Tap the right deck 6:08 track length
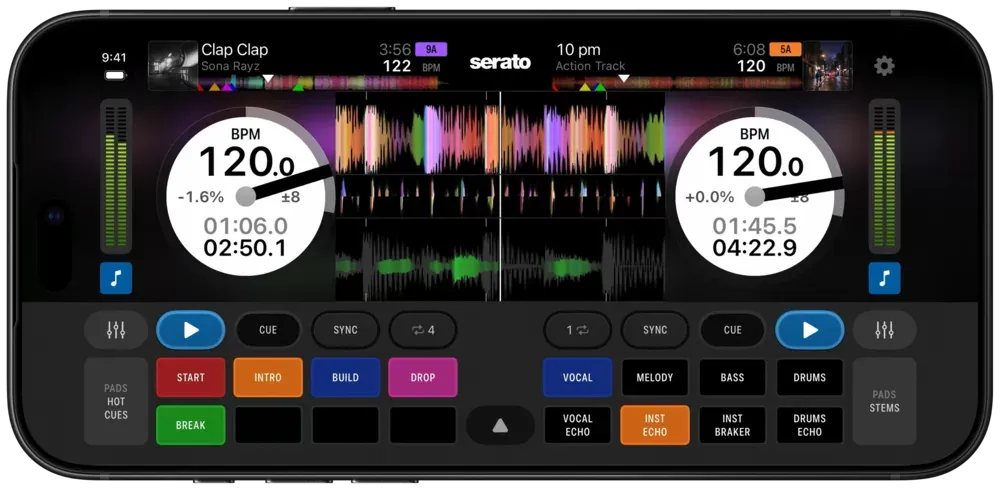Image resolution: width=1000 pixels, height=490 pixels. pyautogui.click(x=749, y=50)
